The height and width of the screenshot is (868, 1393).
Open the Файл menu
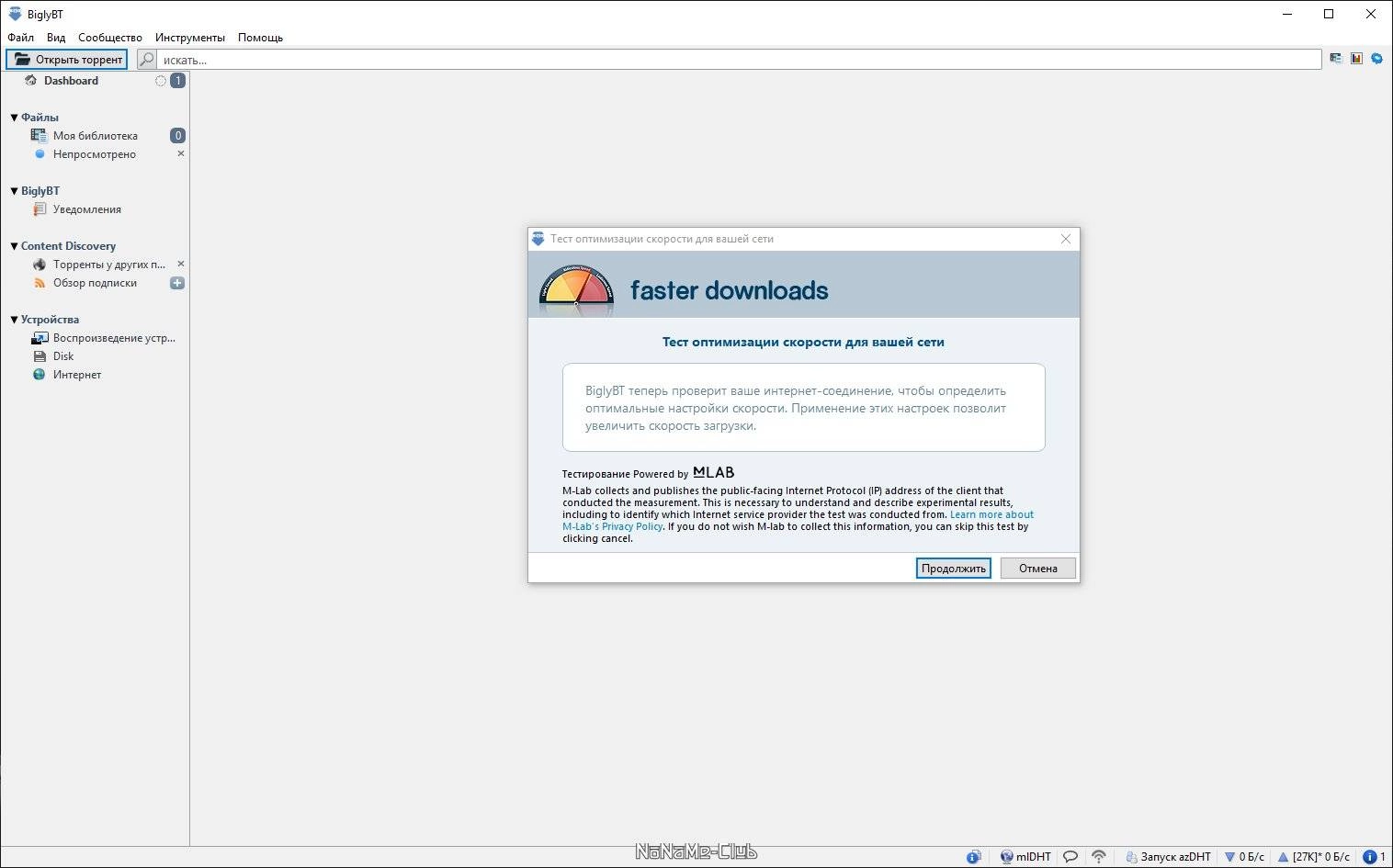[x=20, y=38]
